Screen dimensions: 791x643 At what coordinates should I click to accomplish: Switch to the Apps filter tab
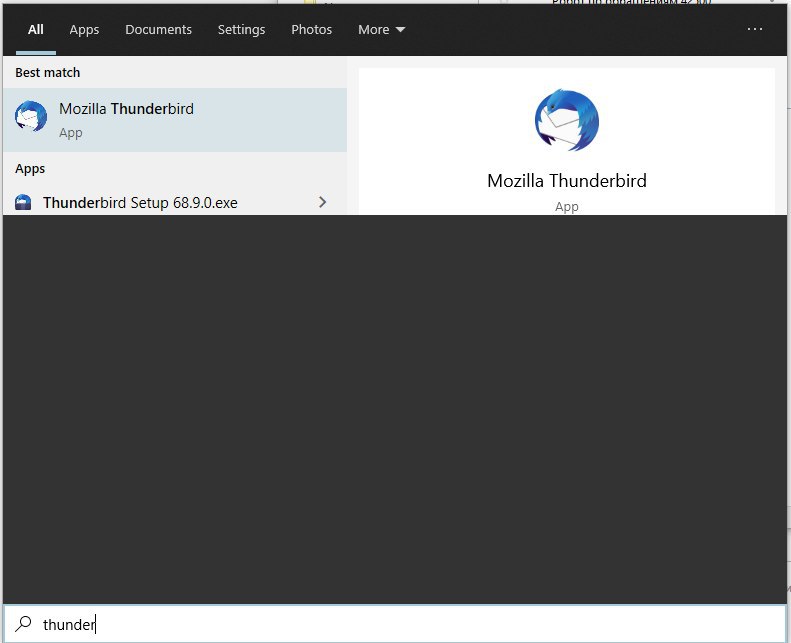pyautogui.click(x=84, y=30)
